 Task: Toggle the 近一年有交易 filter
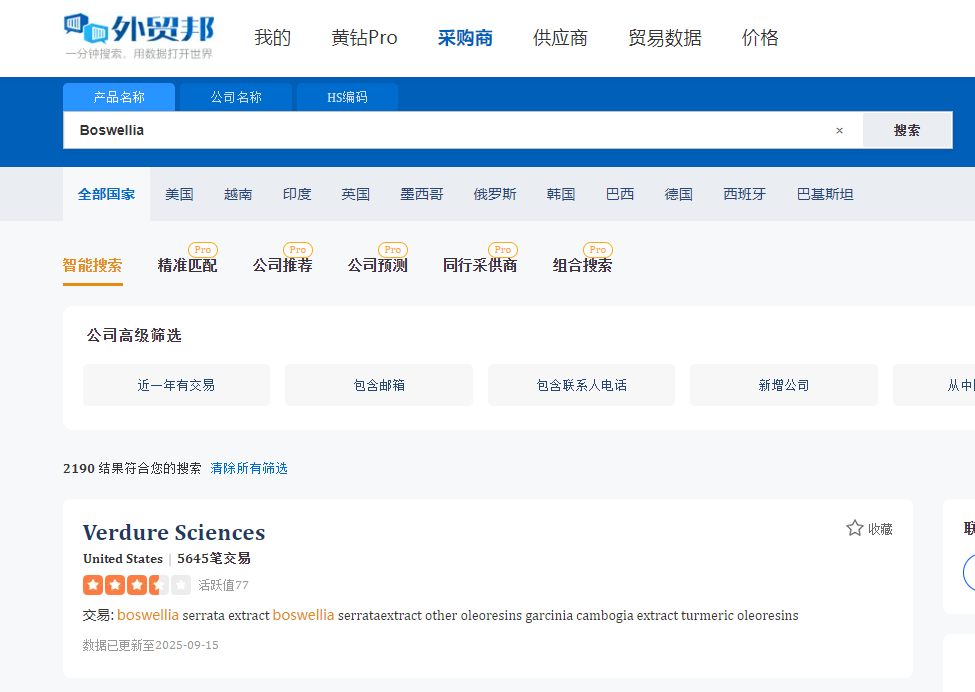click(176, 385)
